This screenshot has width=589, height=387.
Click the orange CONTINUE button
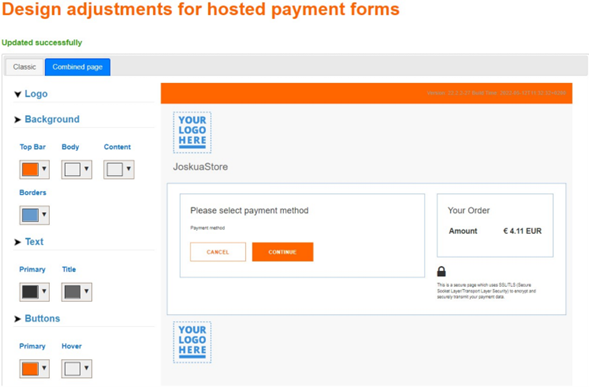pyautogui.click(x=282, y=252)
